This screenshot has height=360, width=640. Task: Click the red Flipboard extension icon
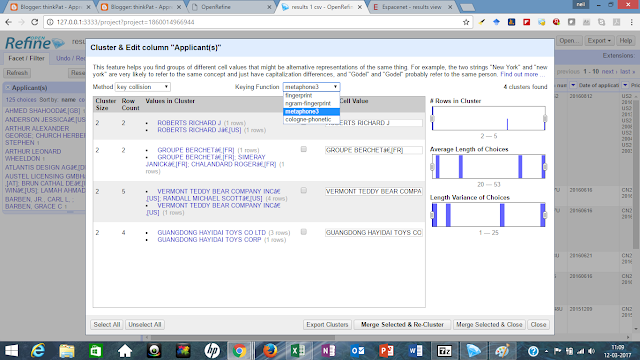(x=527, y=22)
